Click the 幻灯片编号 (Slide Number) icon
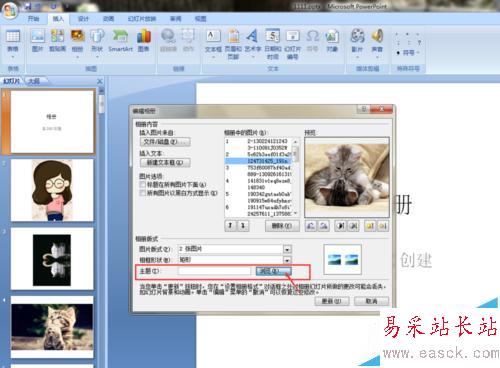 point(292,44)
